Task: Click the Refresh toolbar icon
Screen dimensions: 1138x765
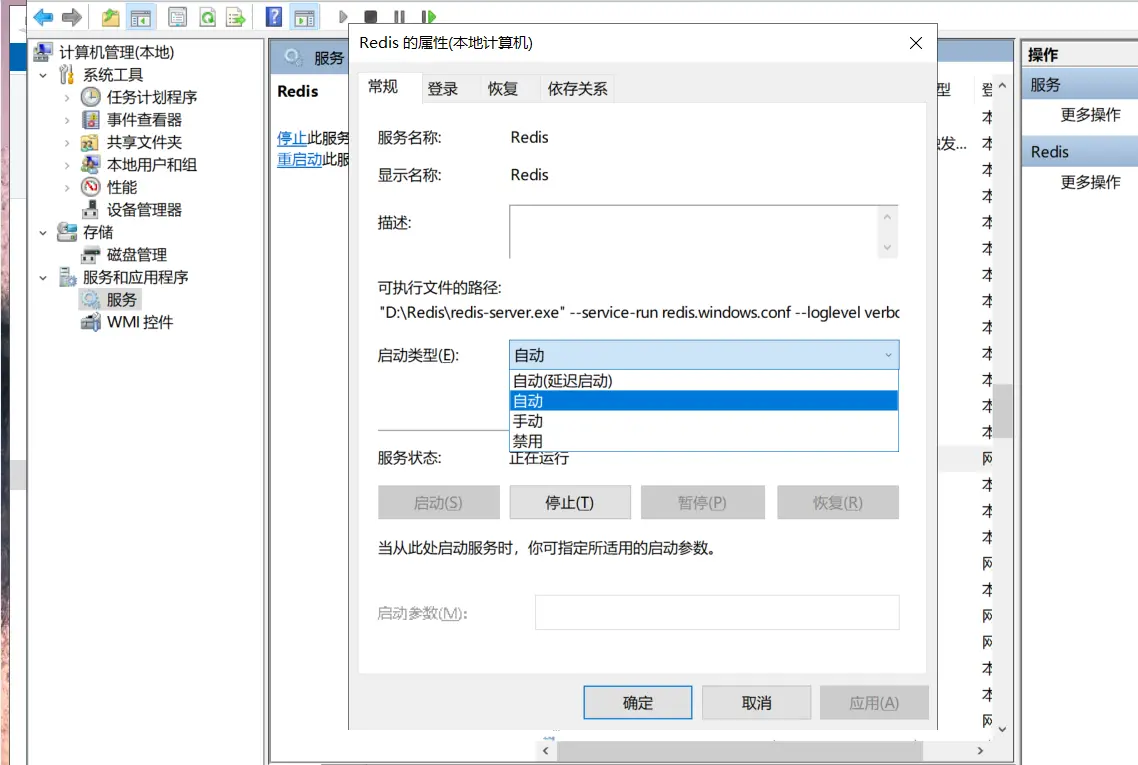Action: [208, 17]
